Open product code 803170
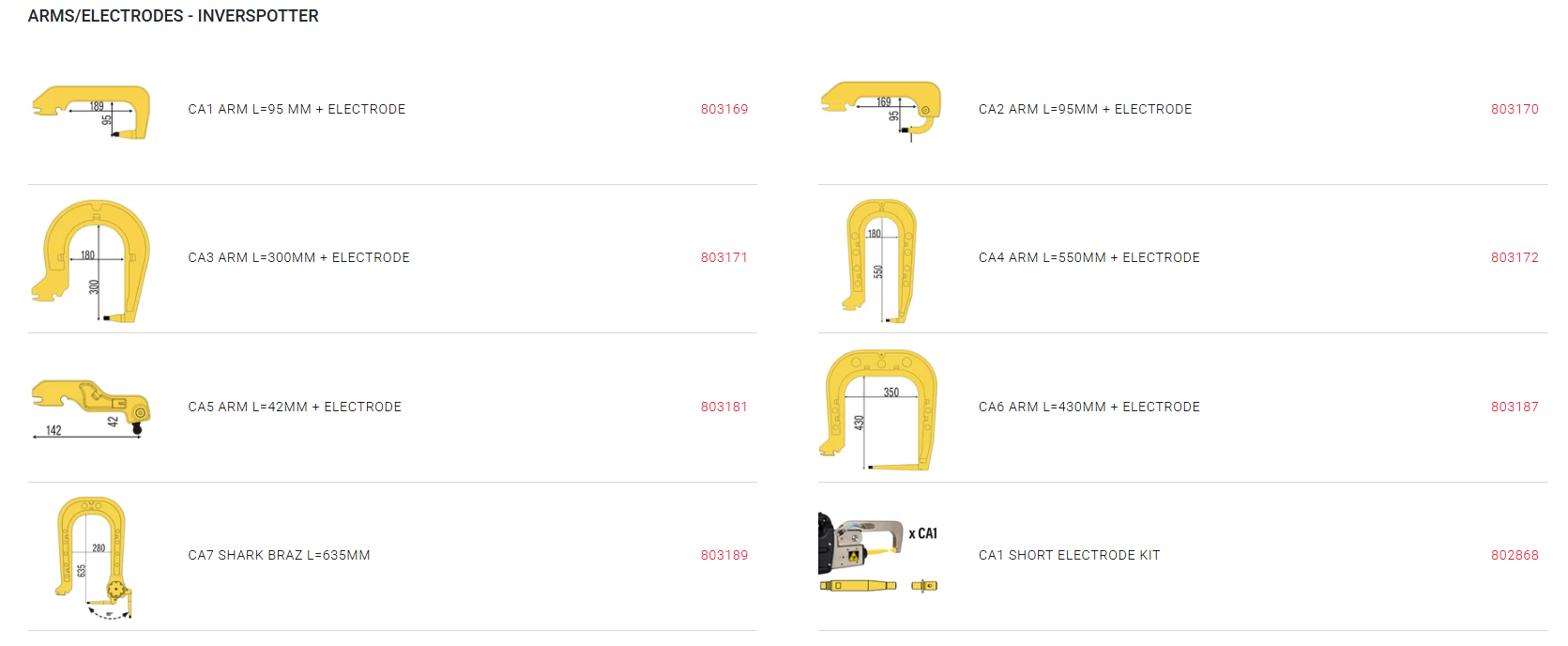The width and height of the screenshot is (1568, 646). (x=1515, y=110)
